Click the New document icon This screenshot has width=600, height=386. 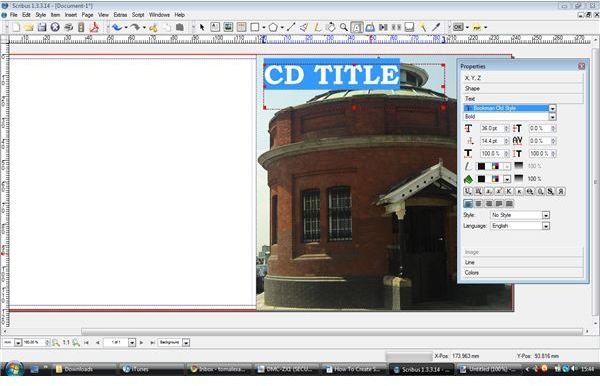16,27
